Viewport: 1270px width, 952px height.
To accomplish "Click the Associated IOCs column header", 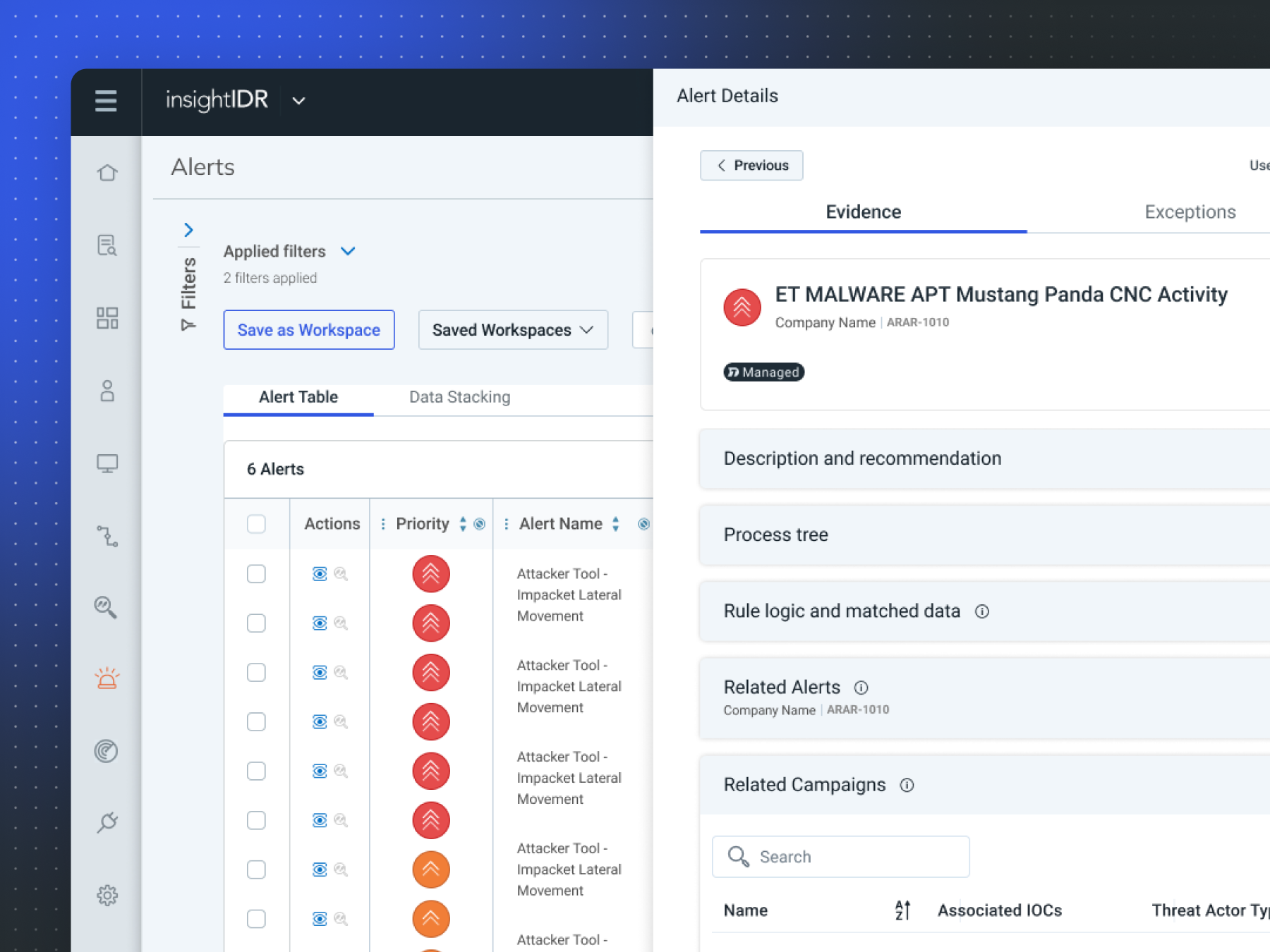I will click(x=999, y=910).
